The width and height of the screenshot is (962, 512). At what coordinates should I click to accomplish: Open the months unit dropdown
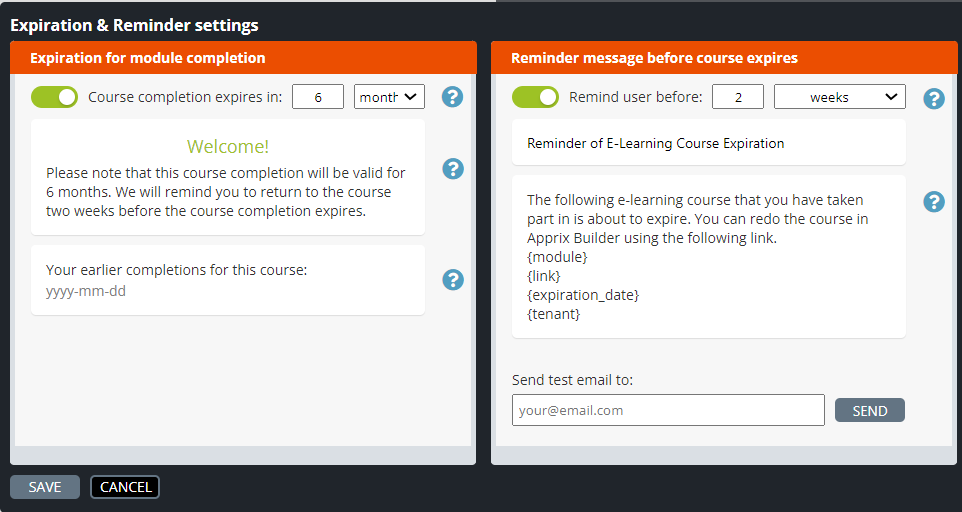[389, 97]
